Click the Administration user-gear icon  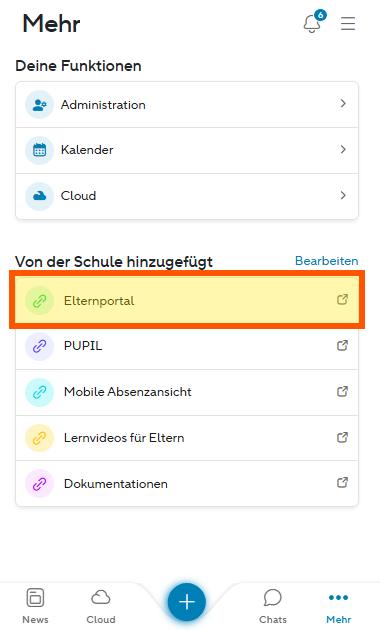tap(39, 105)
